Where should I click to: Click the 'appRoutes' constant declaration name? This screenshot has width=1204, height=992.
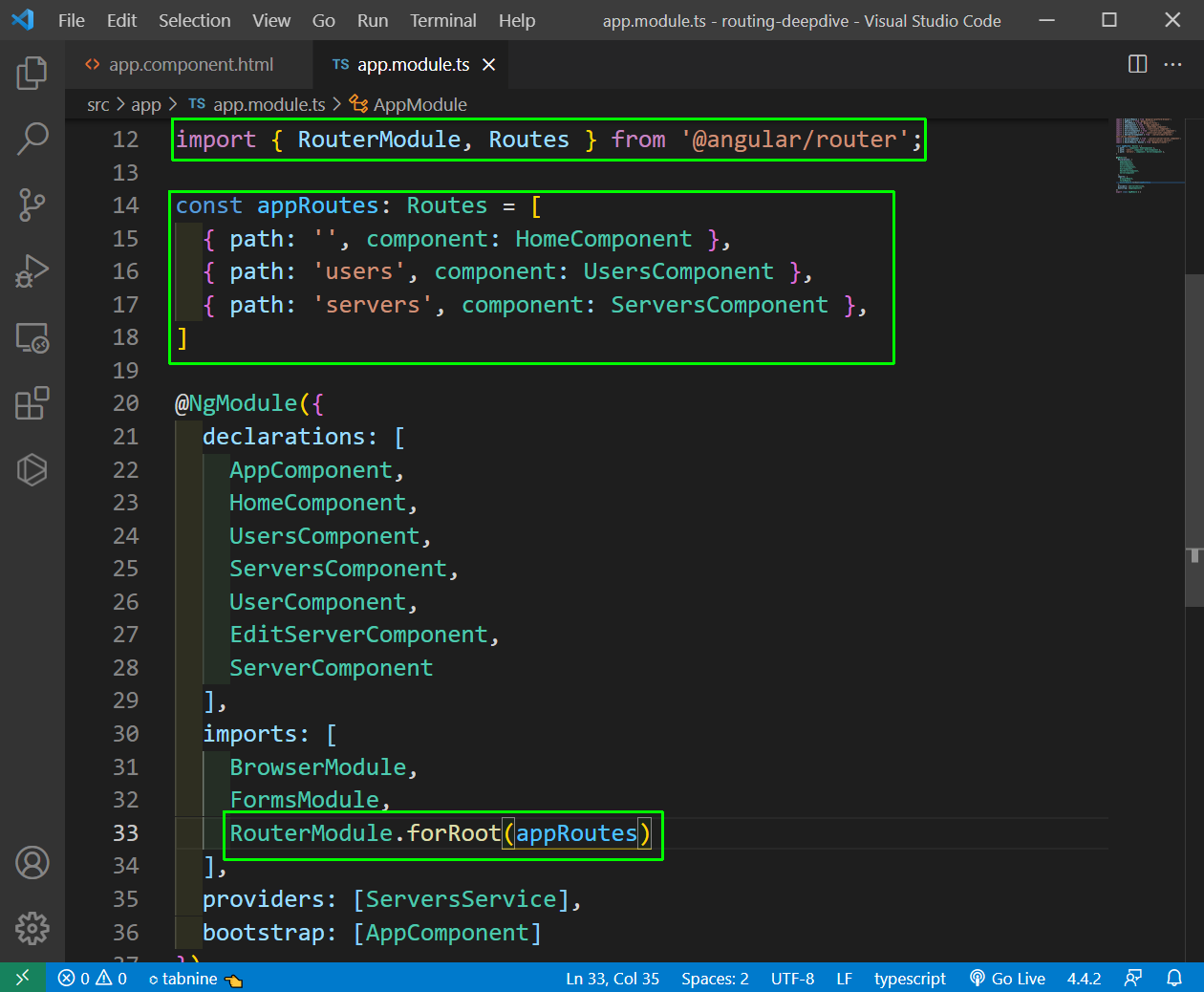(318, 205)
